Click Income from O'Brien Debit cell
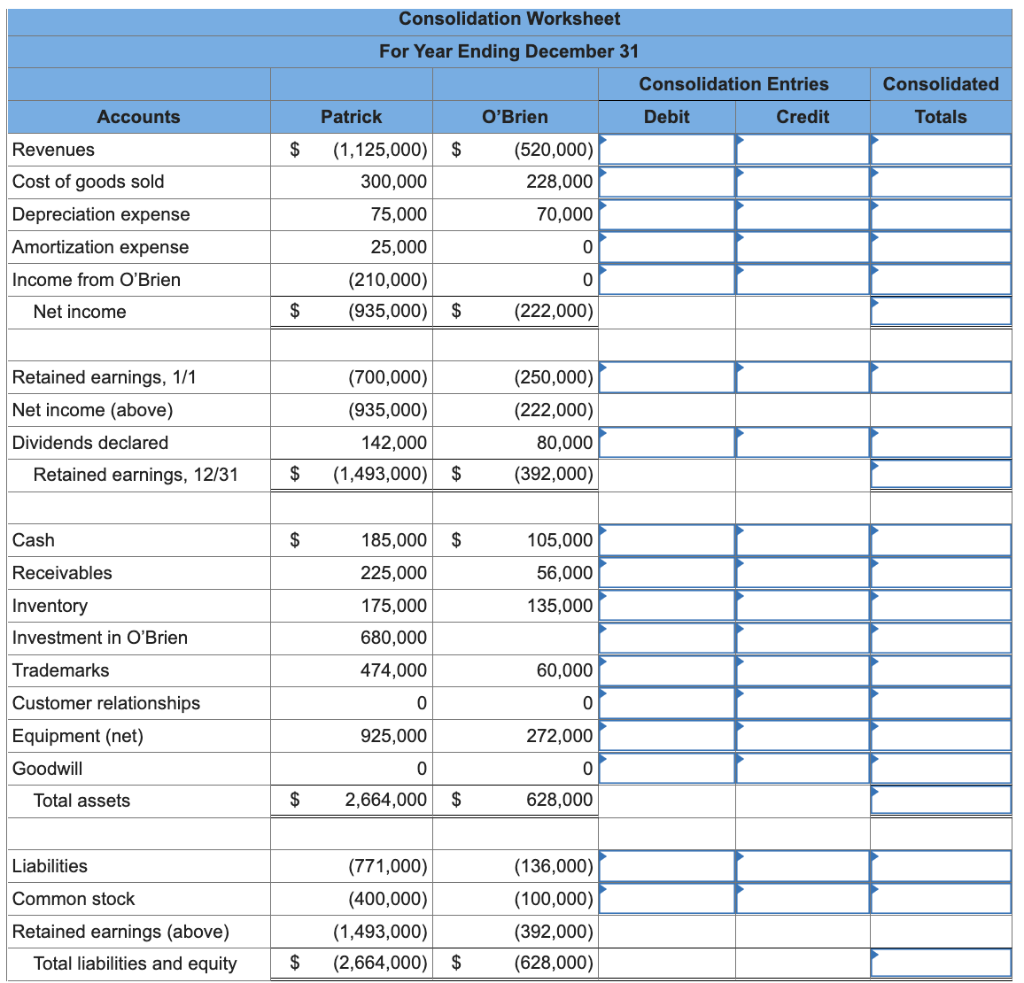Image resolution: width=1024 pixels, height=983 pixels. (667, 280)
